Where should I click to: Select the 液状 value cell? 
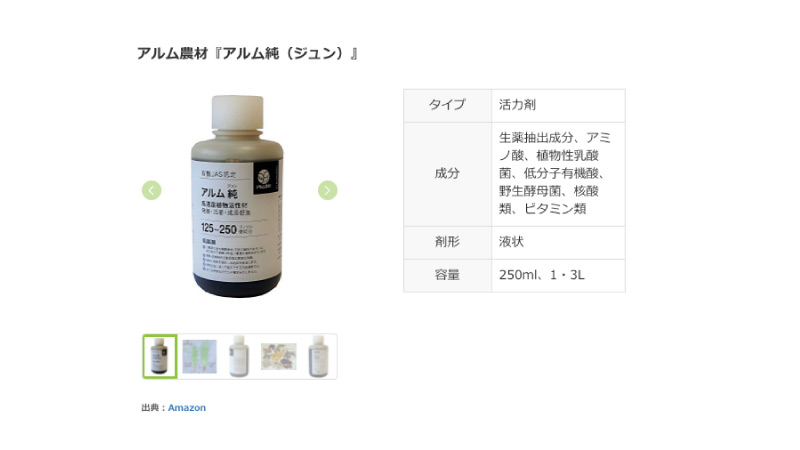point(559,242)
